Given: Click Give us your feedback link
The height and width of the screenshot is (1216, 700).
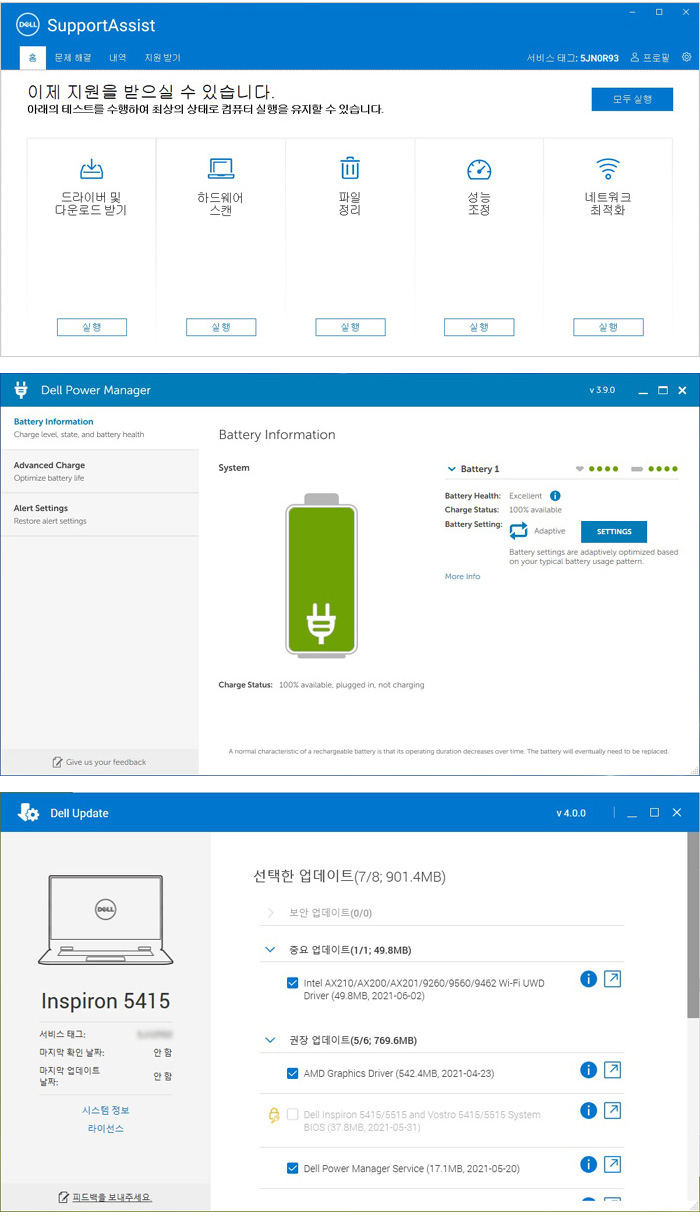Looking at the screenshot, I should pos(100,762).
